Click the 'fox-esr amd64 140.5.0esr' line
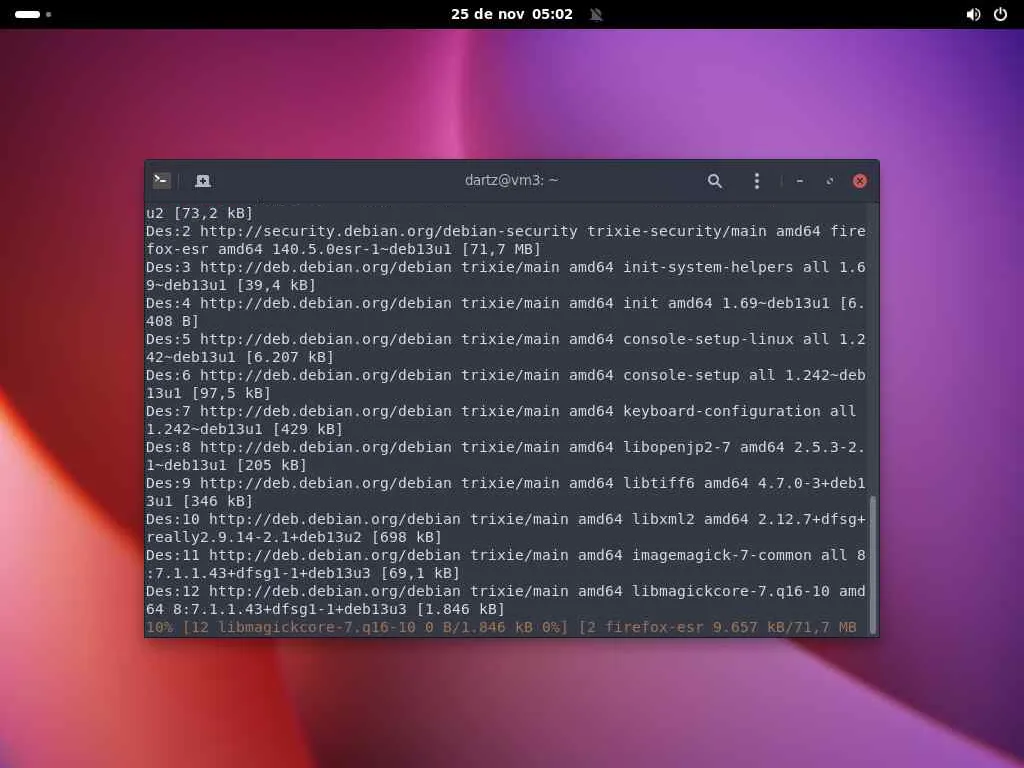The image size is (1024, 768). pos(344,249)
